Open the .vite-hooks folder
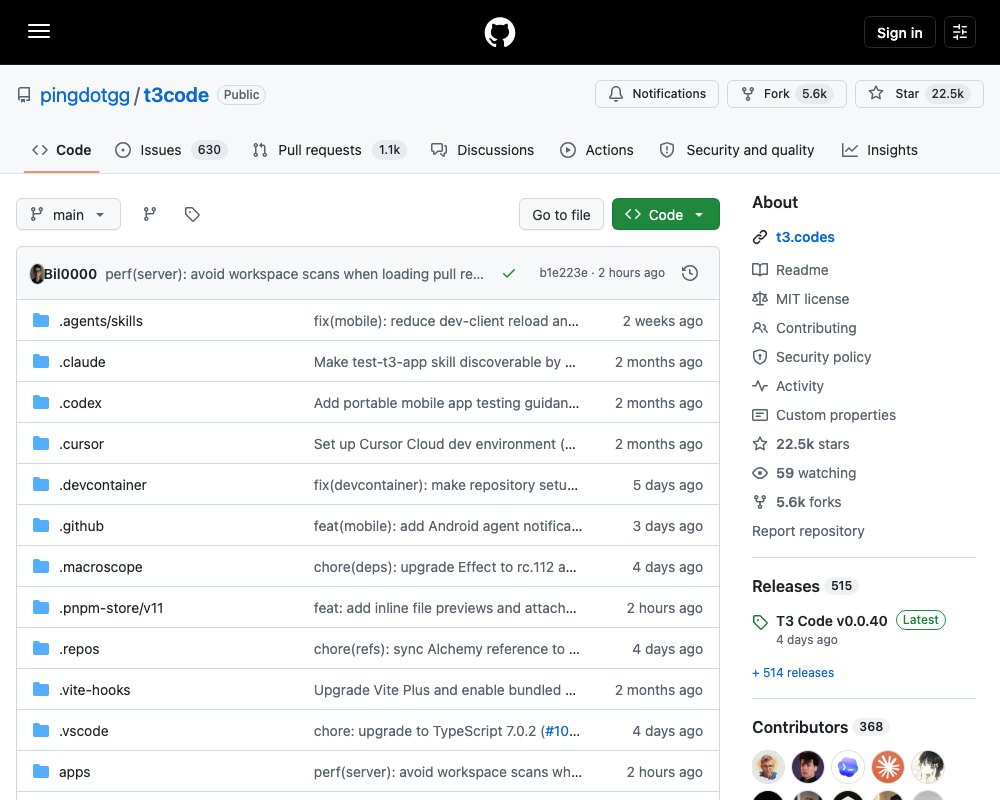The width and height of the screenshot is (1000, 800). point(94,690)
